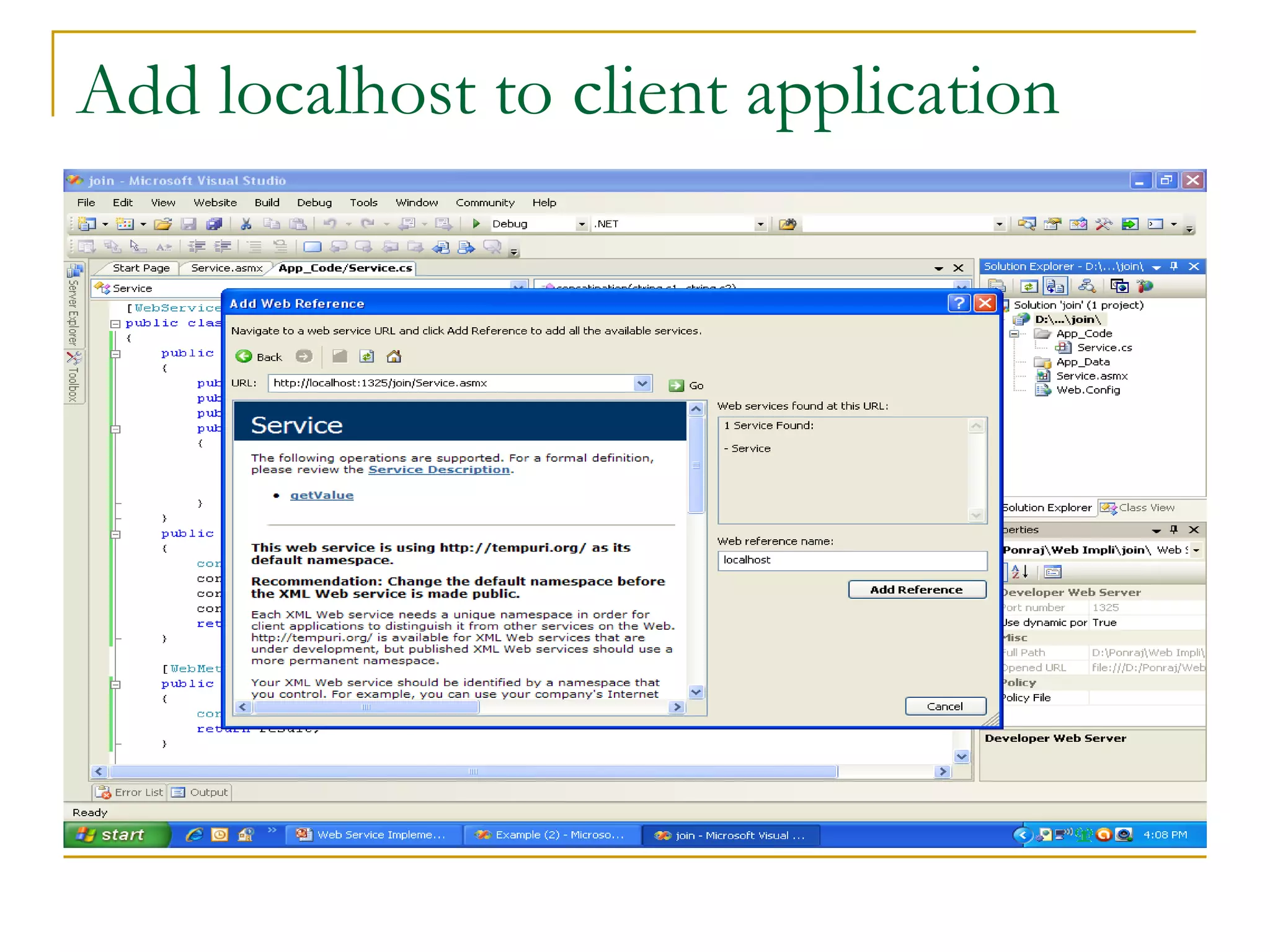
Task: Click the Add Reference button
Action: pyautogui.click(x=917, y=589)
